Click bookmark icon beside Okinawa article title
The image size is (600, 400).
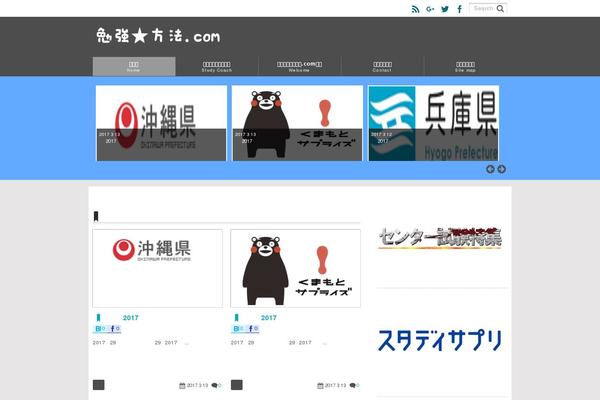click(98, 318)
